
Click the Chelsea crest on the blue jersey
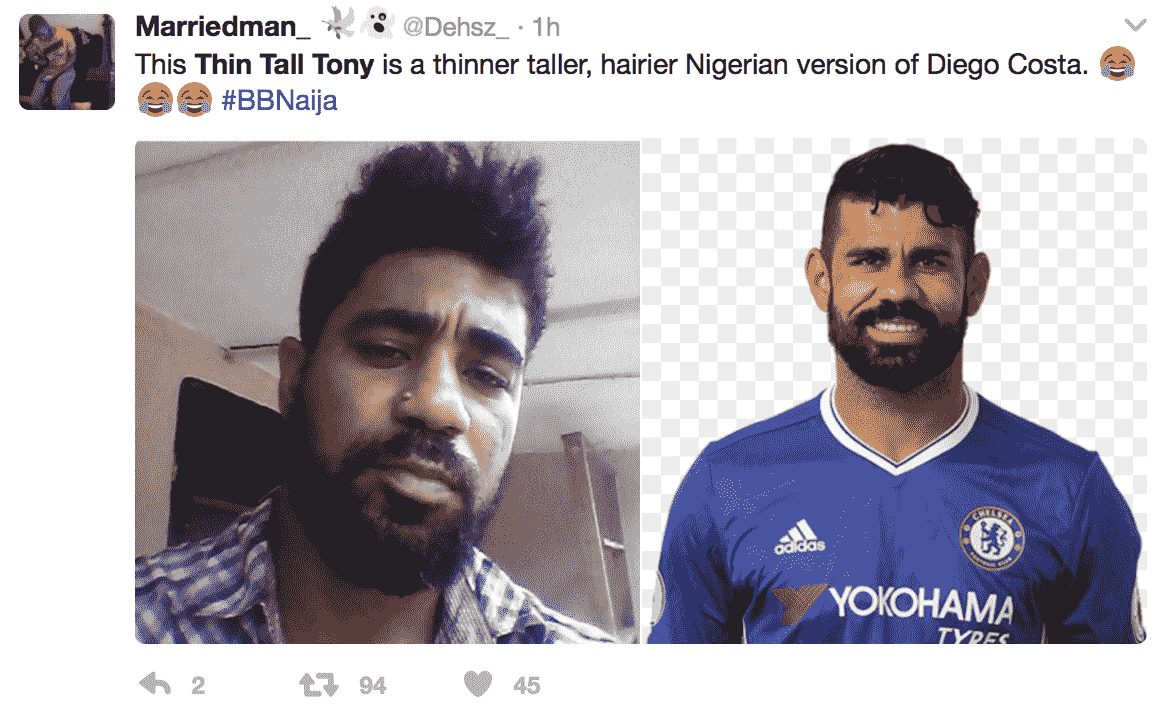[992, 533]
